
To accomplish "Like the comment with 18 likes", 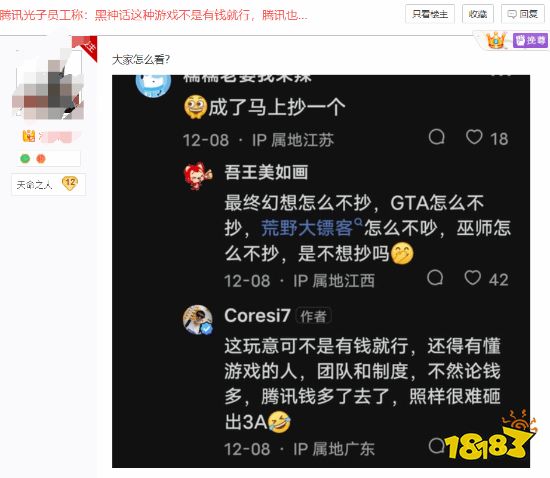I will 474,137.
